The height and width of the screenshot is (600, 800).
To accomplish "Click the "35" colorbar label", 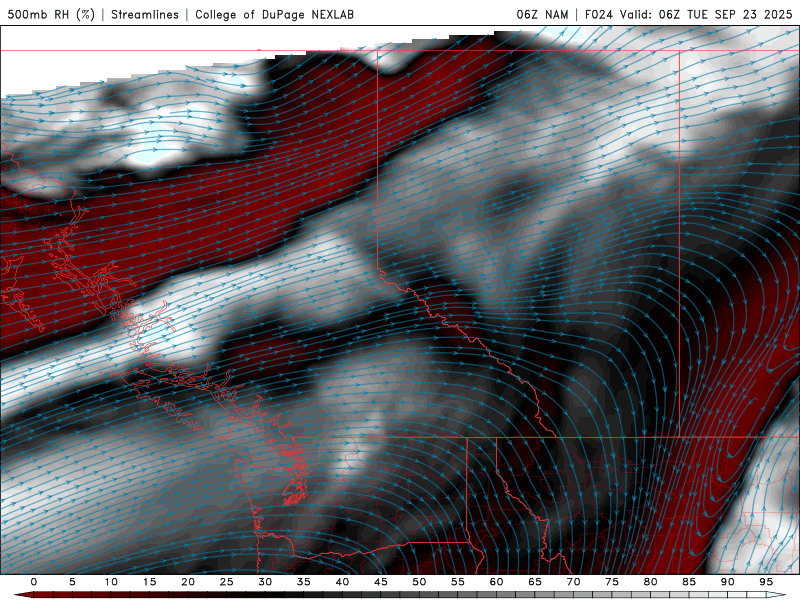I will pyautogui.click(x=304, y=582).
